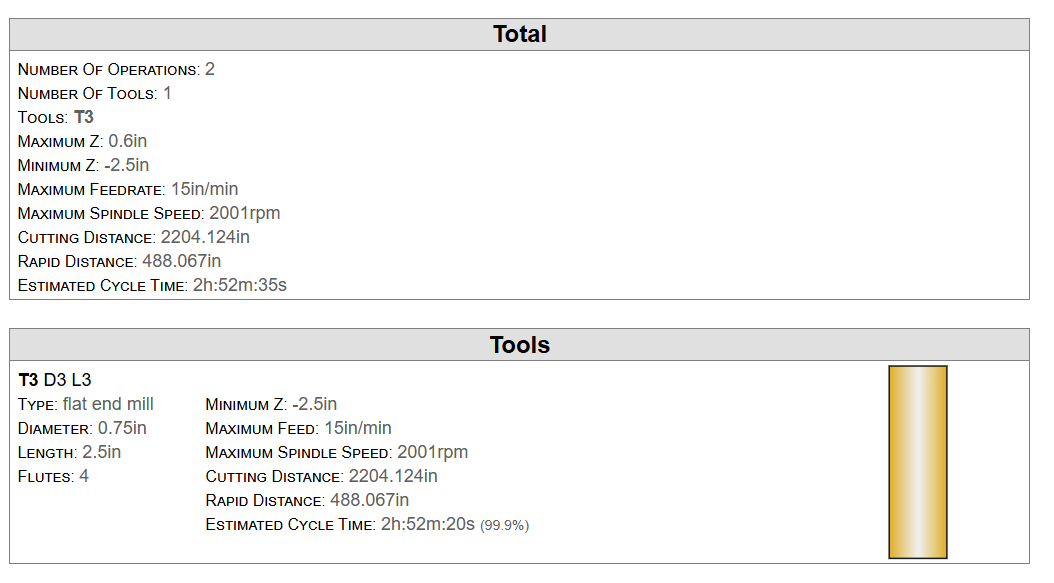The width and height of the screenshot is (1054, 583).
Task: Click the Total section header
Action: (x=519, y=34)
